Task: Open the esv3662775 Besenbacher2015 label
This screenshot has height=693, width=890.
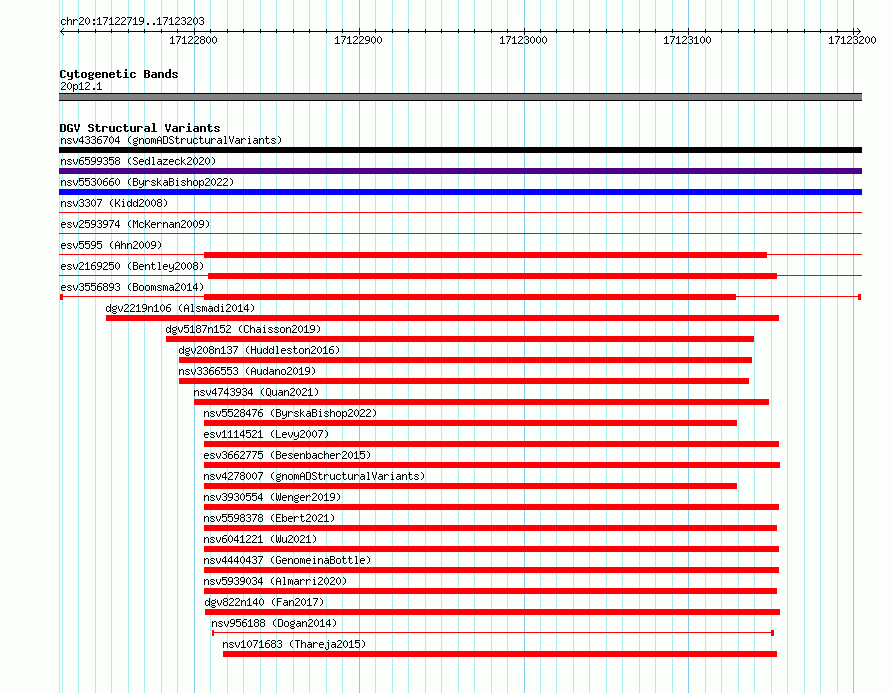Action: tap(287, 455)
